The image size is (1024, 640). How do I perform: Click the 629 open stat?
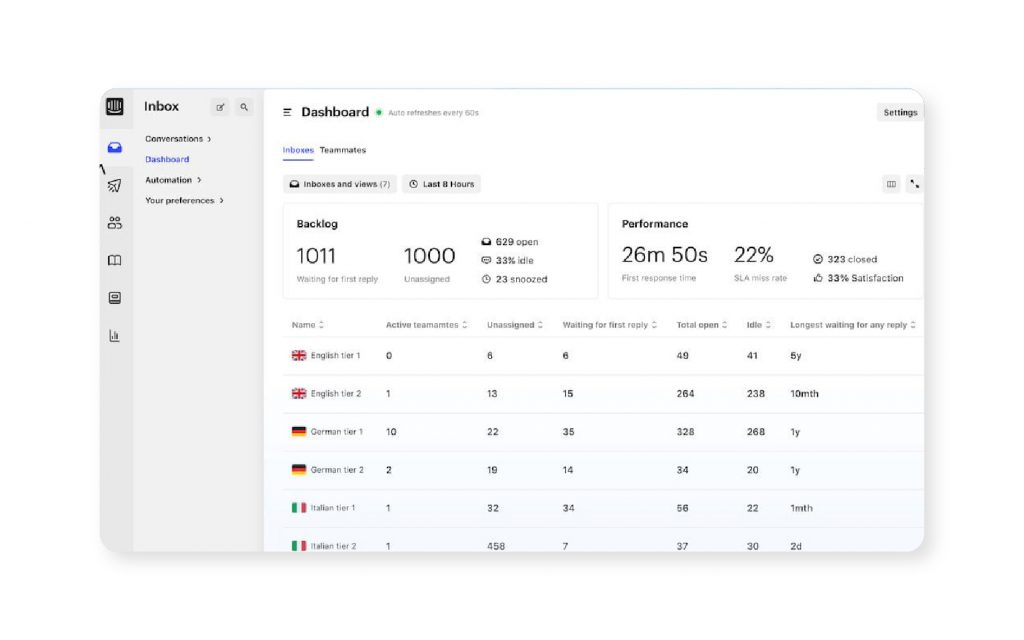click(510, 242)
